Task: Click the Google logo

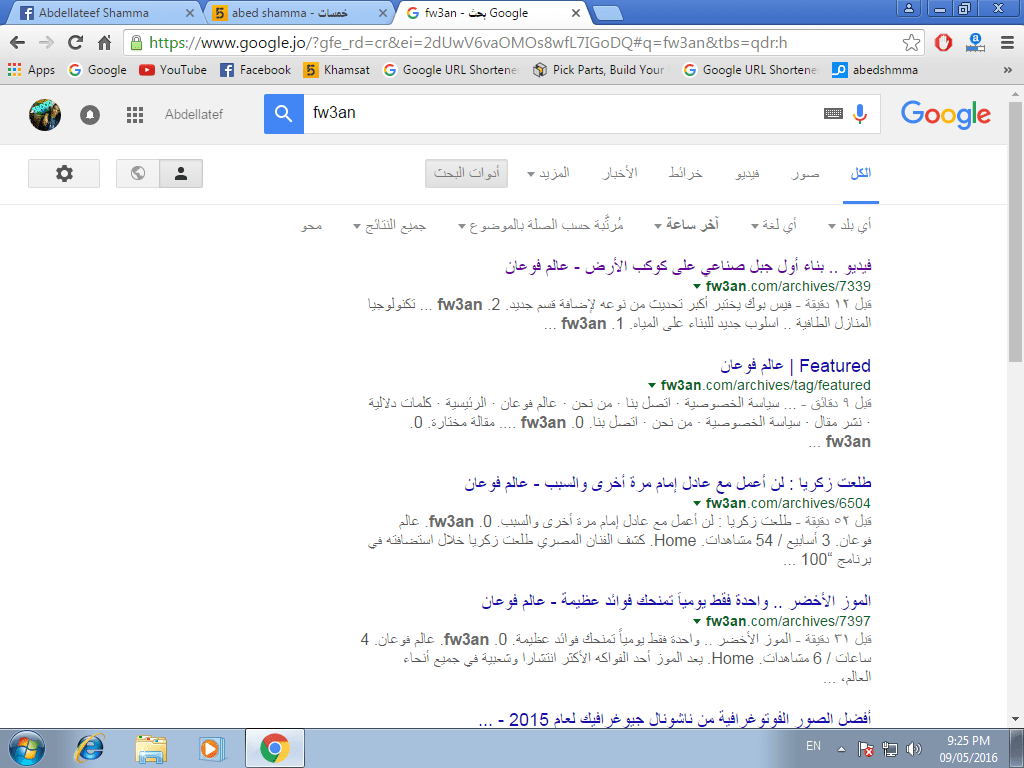Action: click(x=946, y=114)
